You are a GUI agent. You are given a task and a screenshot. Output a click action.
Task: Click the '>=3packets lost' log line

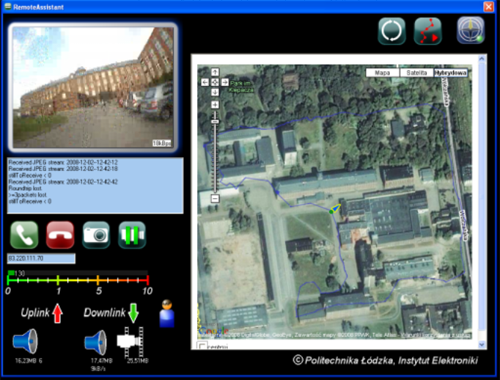click(28, 195)
